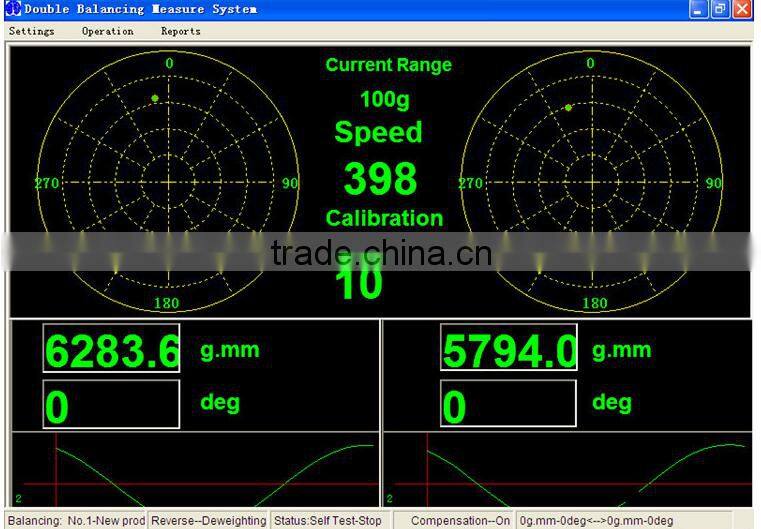Click the Status: Self Test-Stop panel

pos(329,520)
